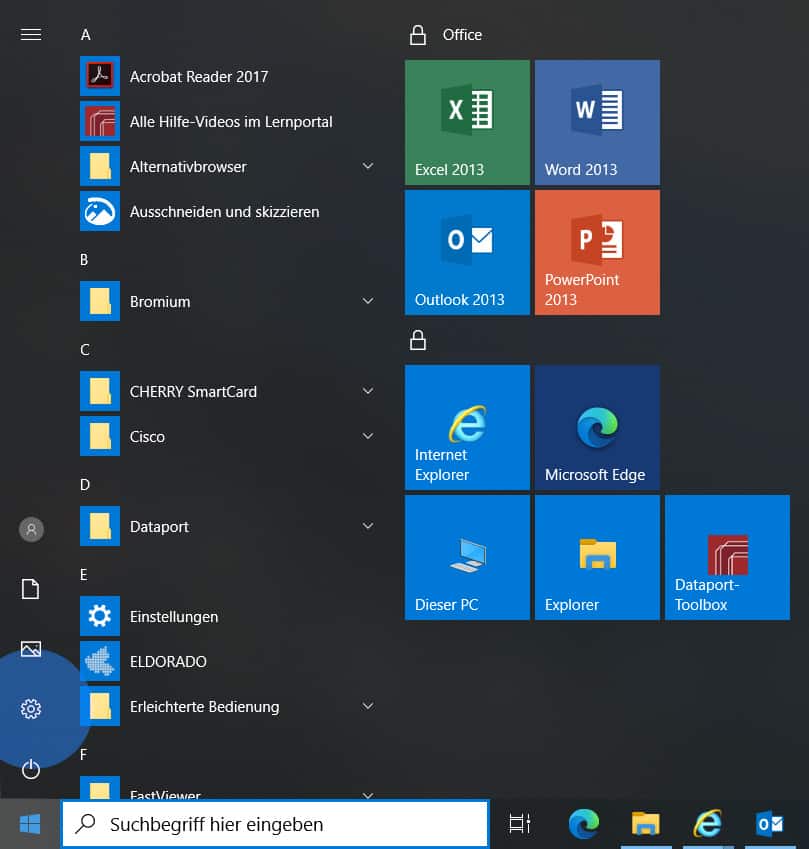The width and height of the screenshot is (809, 849).
Task: Open the Outlook 2013 tile
Action: tap(467, 252)
